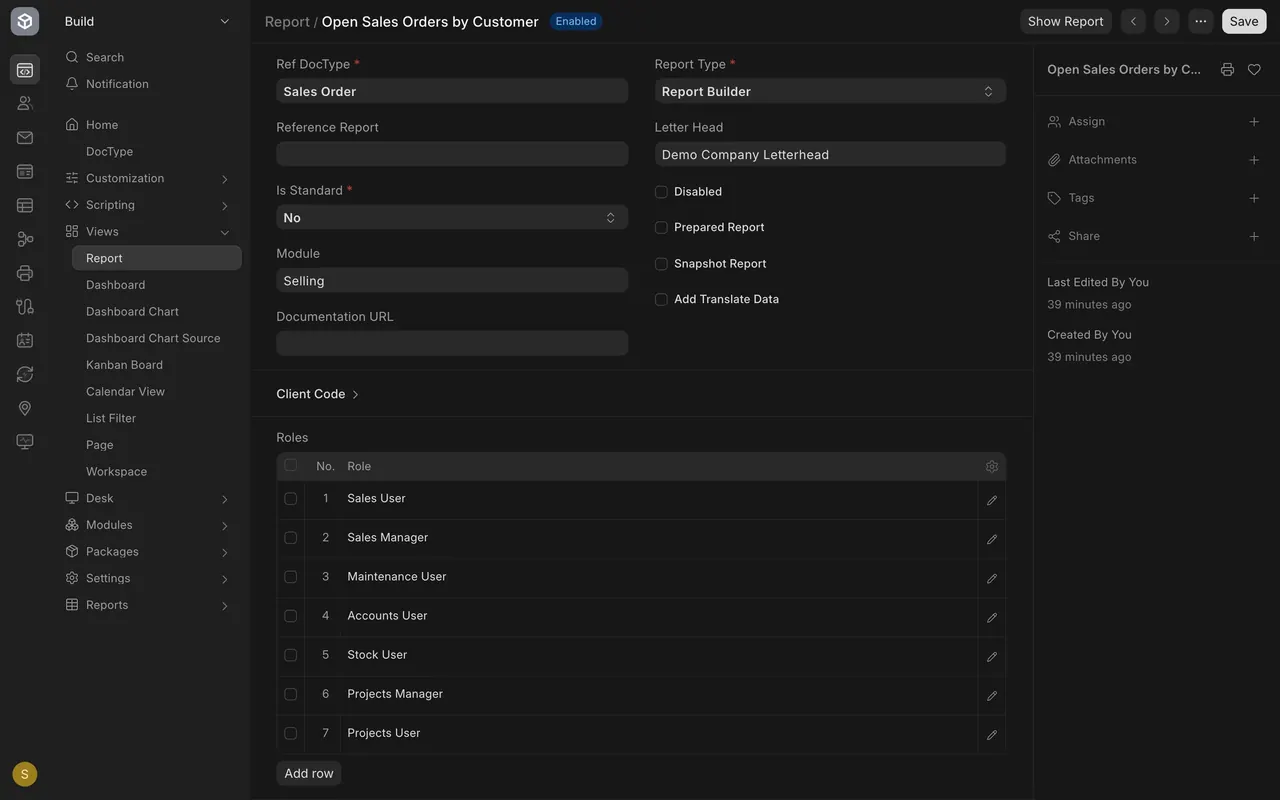Save the report with Save button

1244,21
